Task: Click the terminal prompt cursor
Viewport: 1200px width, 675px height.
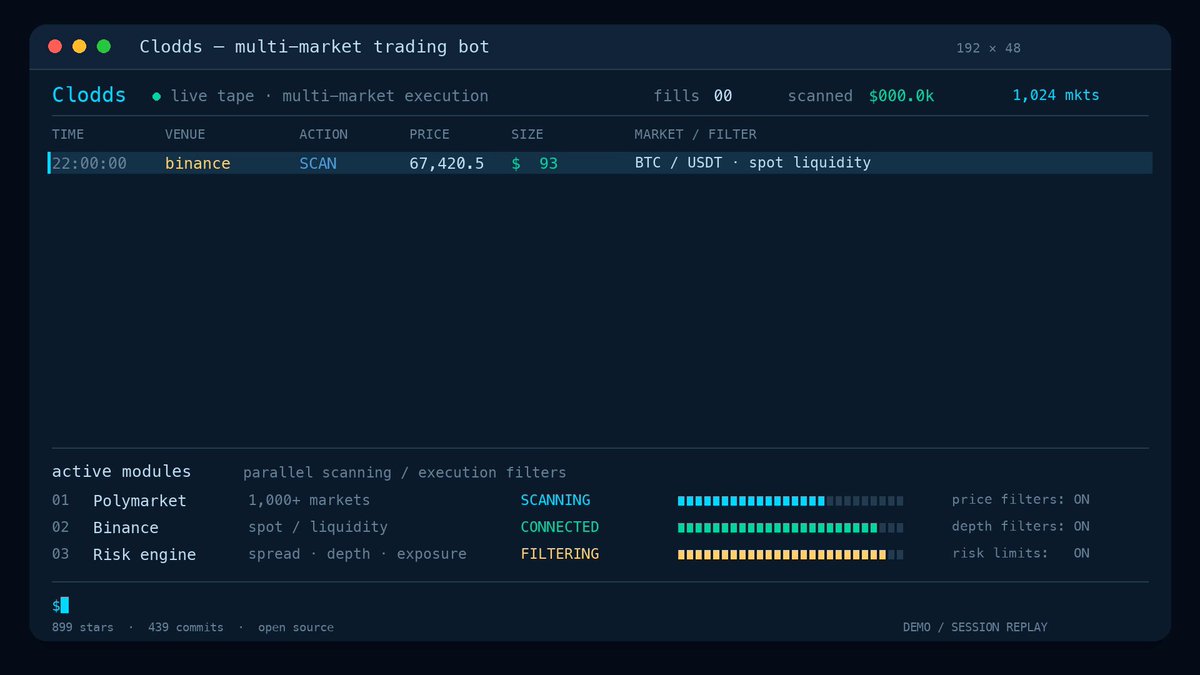Action: point(65,604)
